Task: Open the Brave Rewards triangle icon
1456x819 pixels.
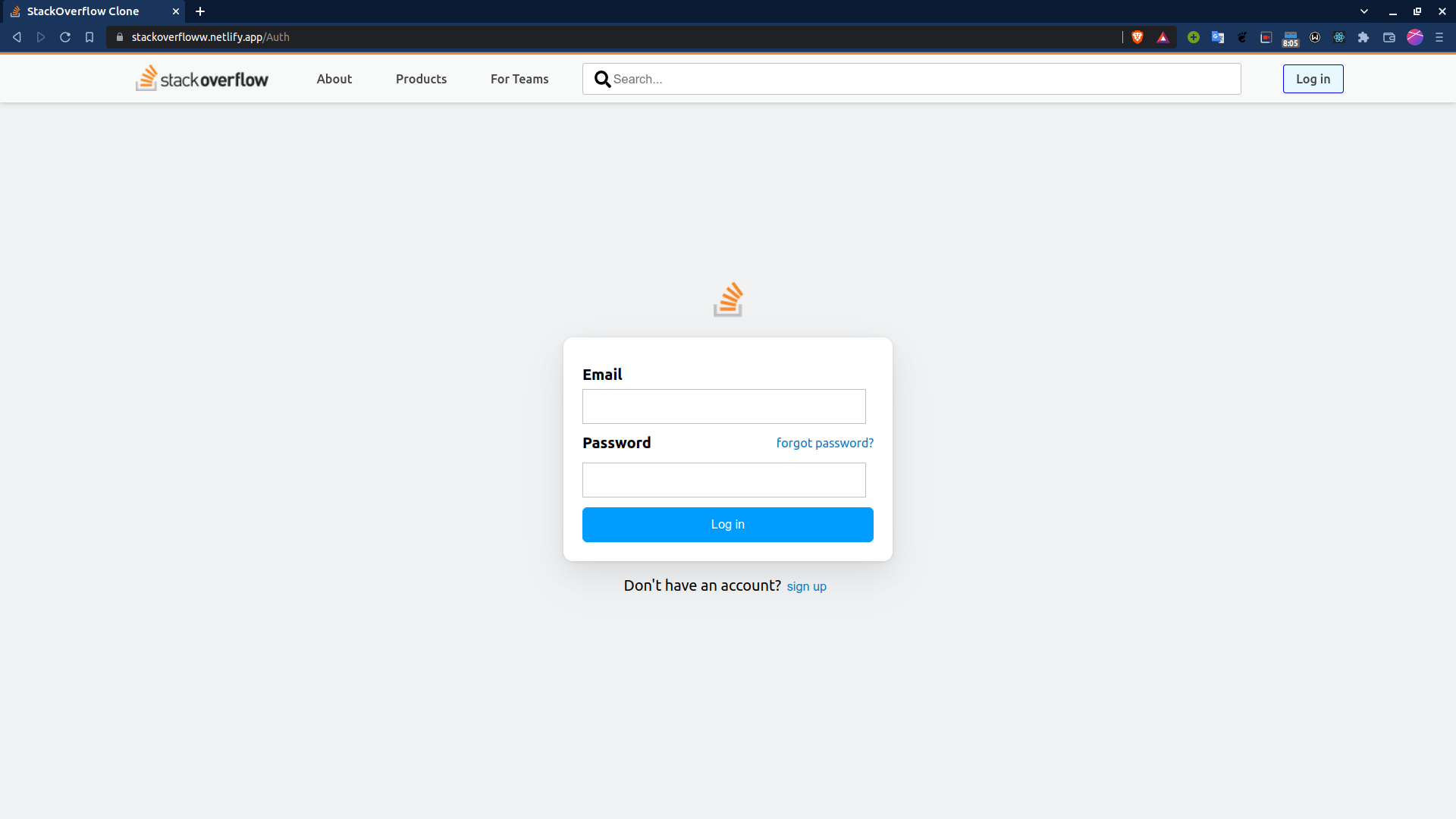Action: tap(1163, 37)
